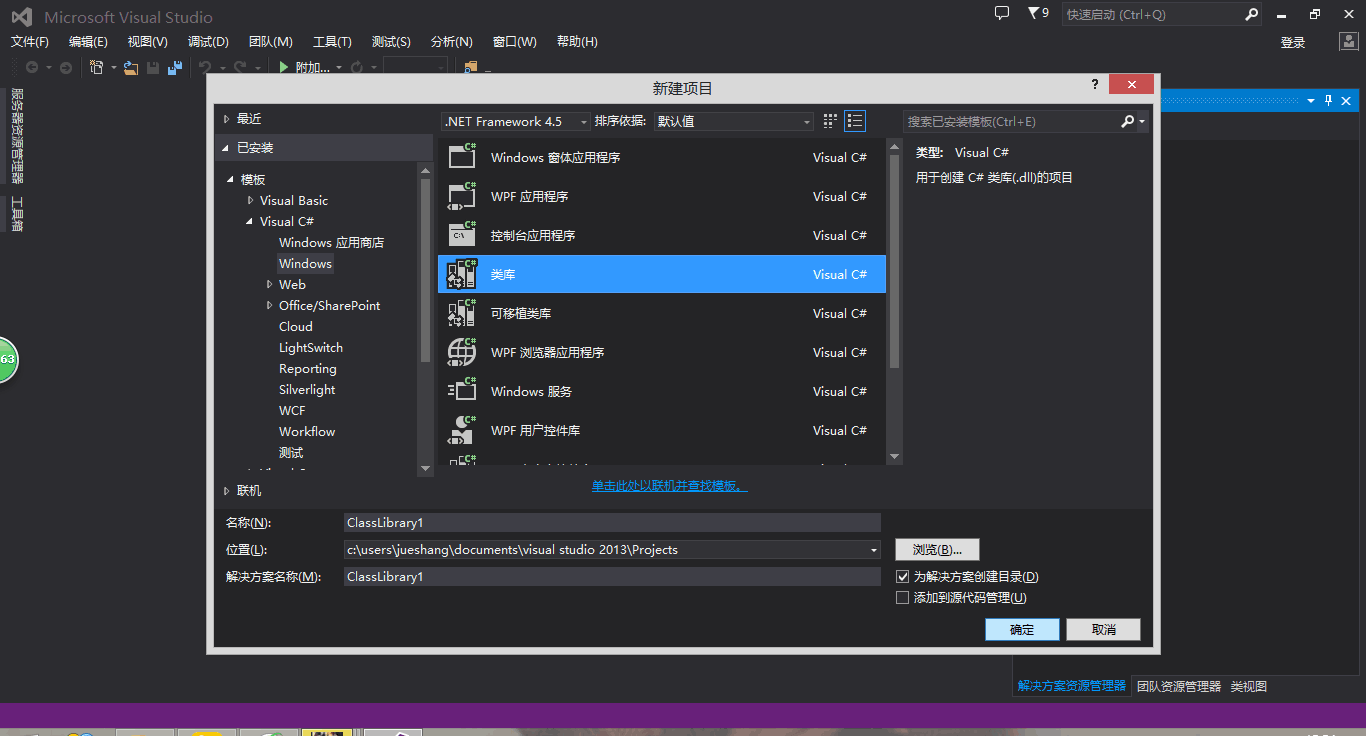Switch to the 类视图 tab
1366x736 pixels.
(1248, 686)
